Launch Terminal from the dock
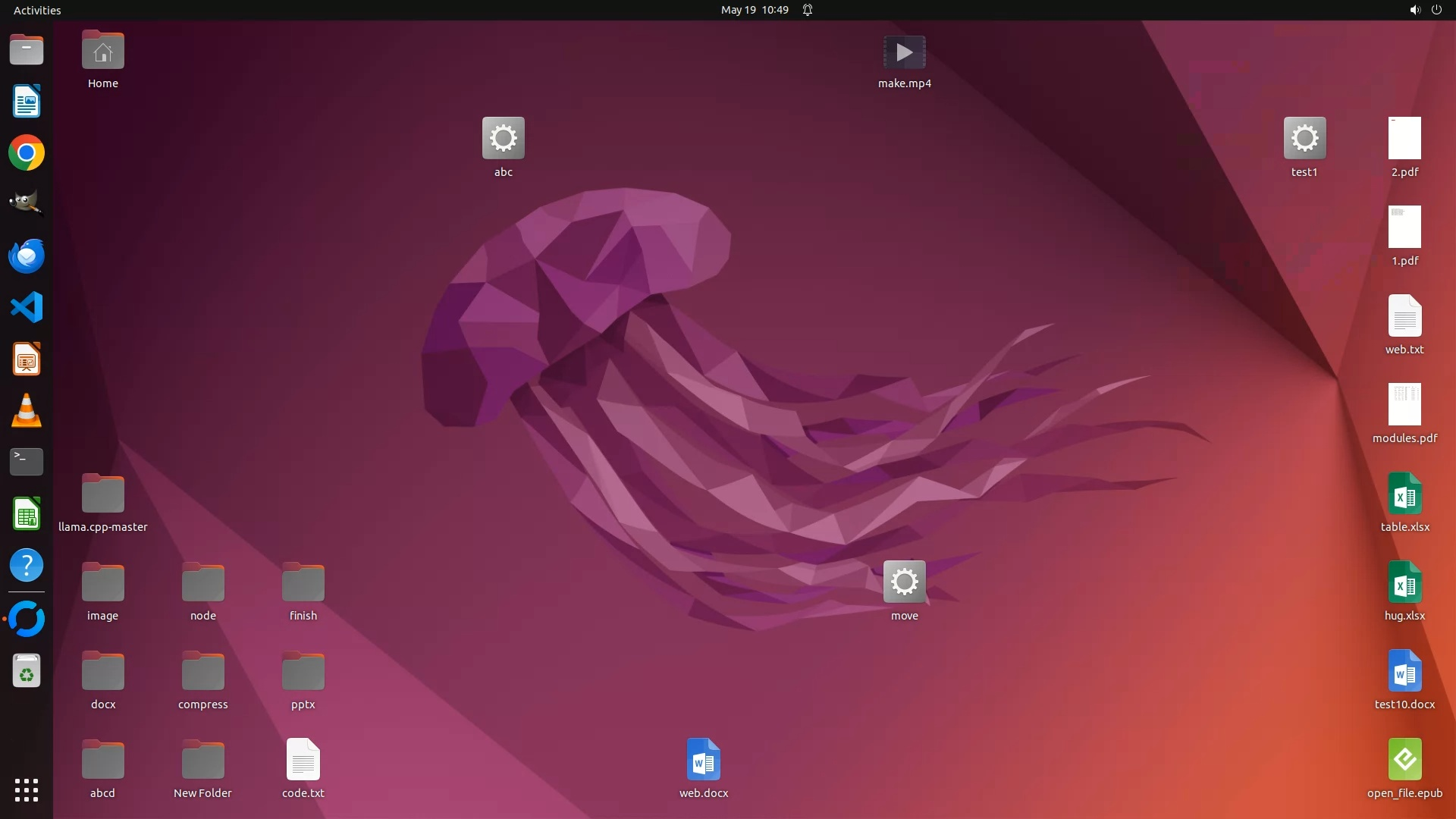The image size is (1456, 819). [x=27, y=462]
